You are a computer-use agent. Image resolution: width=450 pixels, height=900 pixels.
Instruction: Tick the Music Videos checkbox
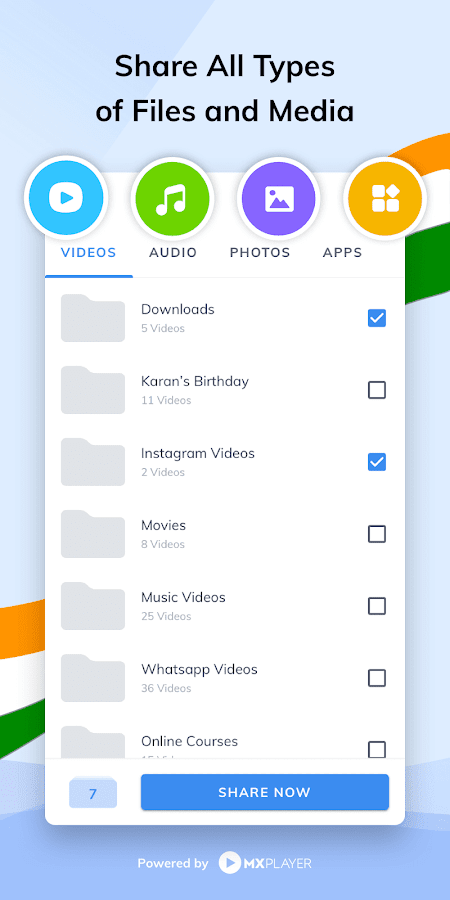pos(377,606)
